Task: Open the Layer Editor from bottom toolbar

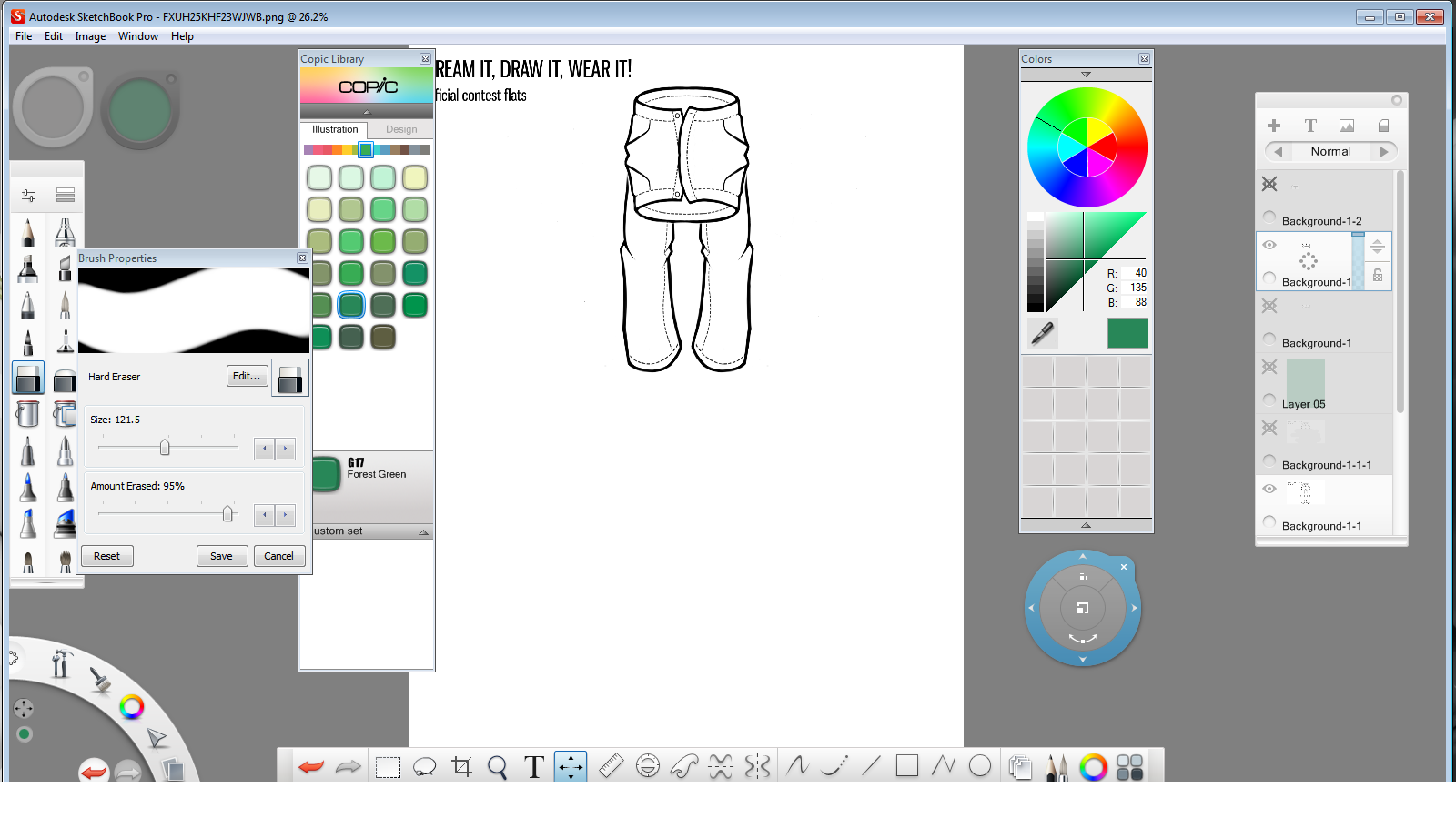Action: (1020, 767)
